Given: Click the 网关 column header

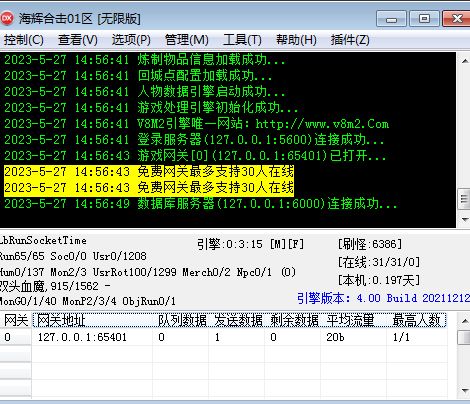Looking at the screenshot, I should click(16, 320).
